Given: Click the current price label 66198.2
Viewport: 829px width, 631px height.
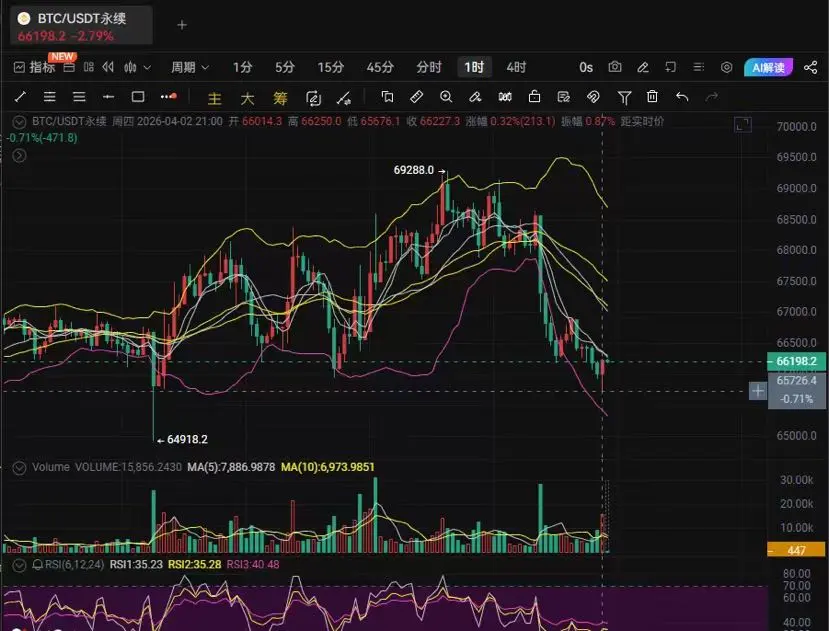Looking at the screenshot, I should (x=796, y=361).
